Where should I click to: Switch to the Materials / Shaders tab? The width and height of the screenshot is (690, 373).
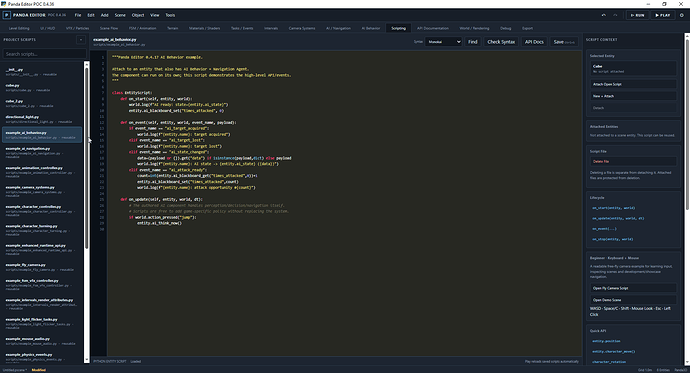coord(205,28)
